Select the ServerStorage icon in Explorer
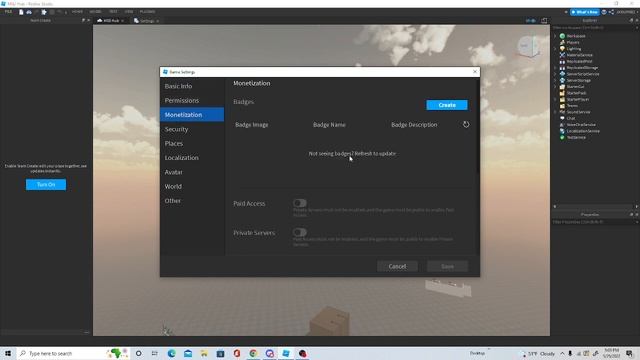The image size is (640, 360). [562, 80]
